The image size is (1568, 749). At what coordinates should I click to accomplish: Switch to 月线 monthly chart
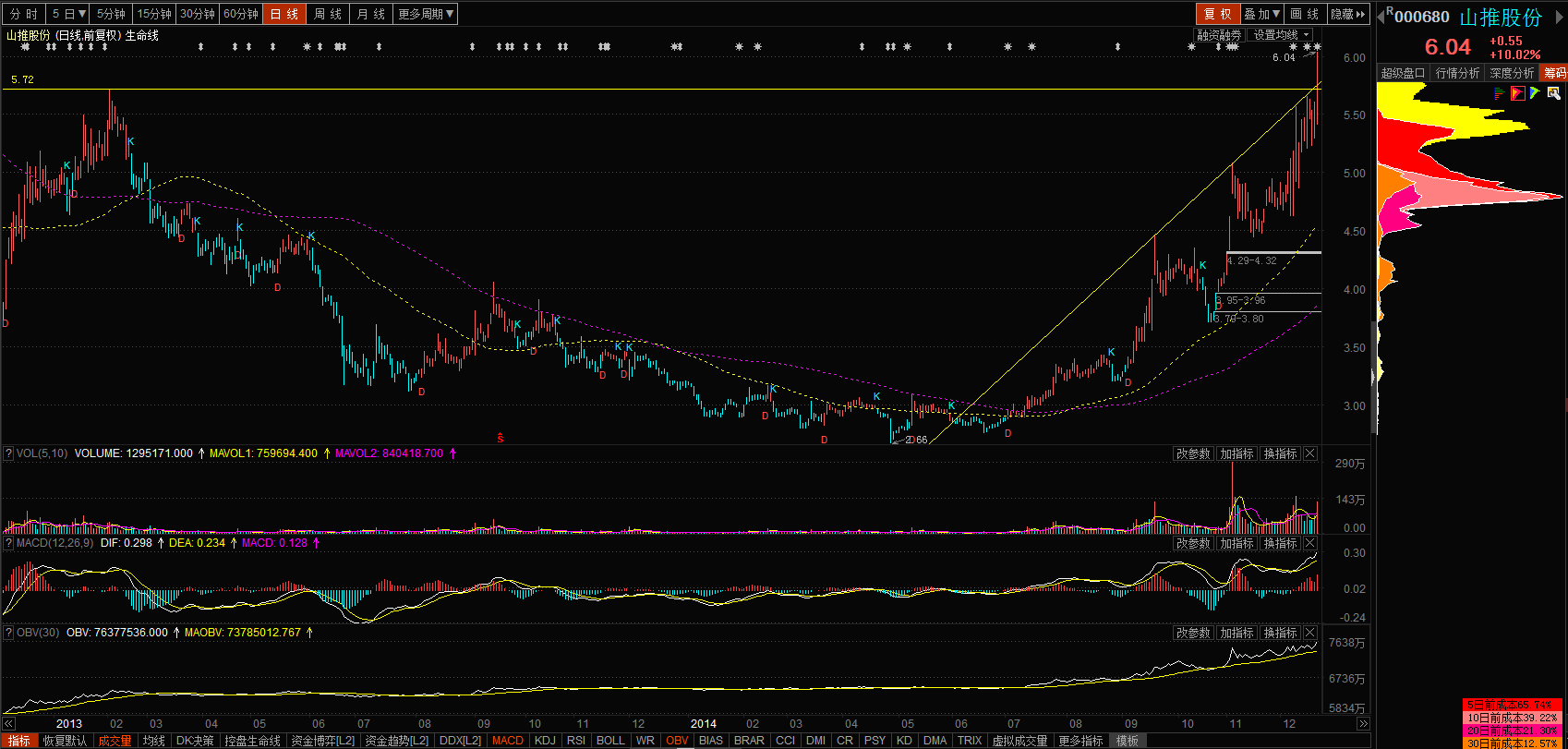[371, 14]
